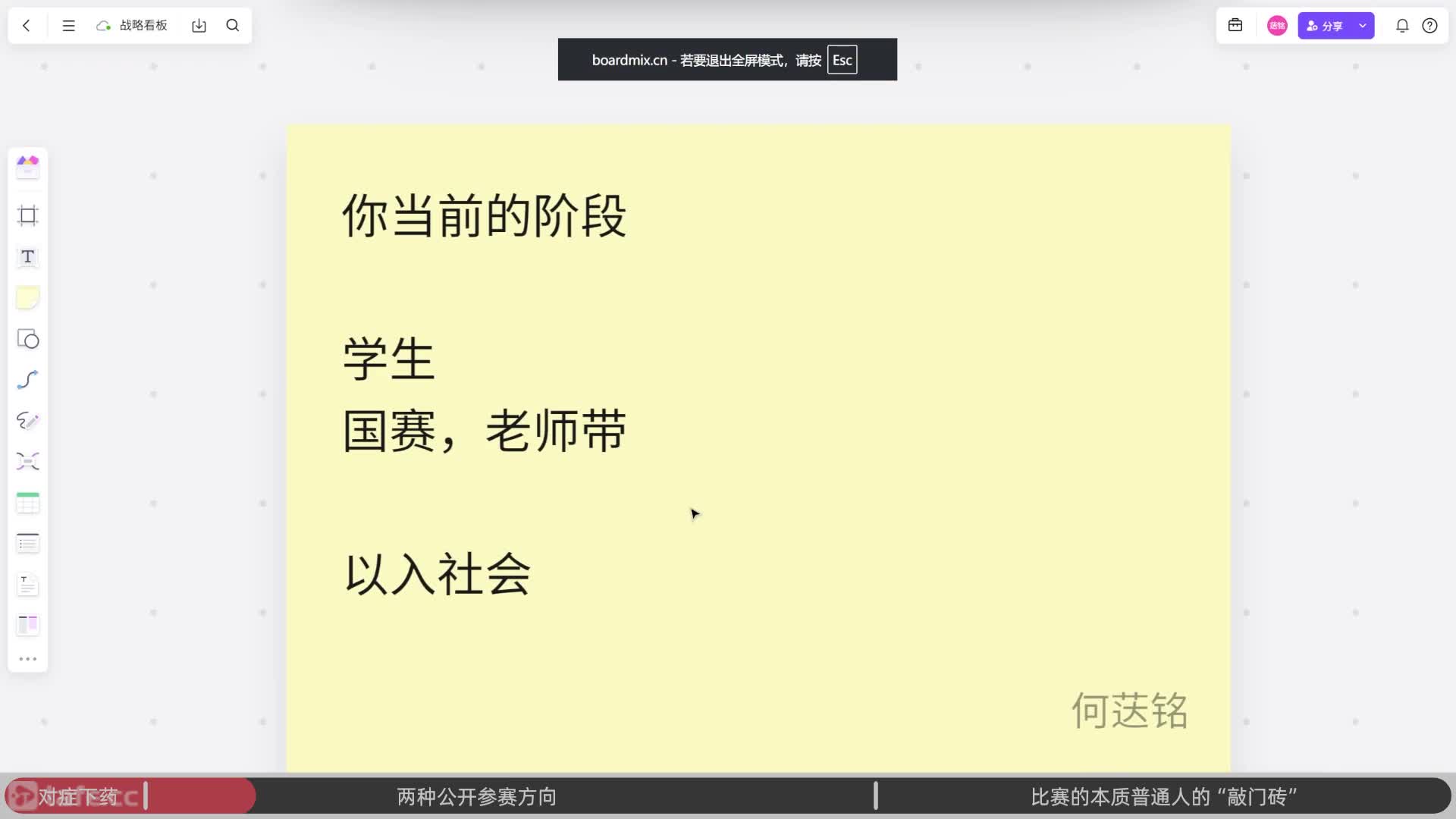Viewport: 1456px width, 819px height.
Task: Select the Frame tool in sidebar
Action: (x=28, y=216)
